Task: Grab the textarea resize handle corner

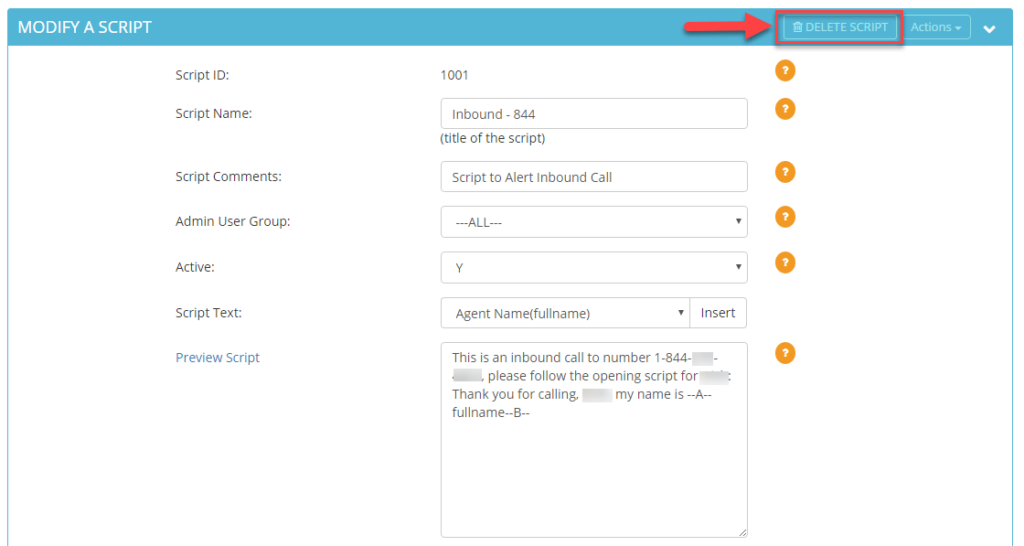Action: pyautogui.click(x=743, y=533)
